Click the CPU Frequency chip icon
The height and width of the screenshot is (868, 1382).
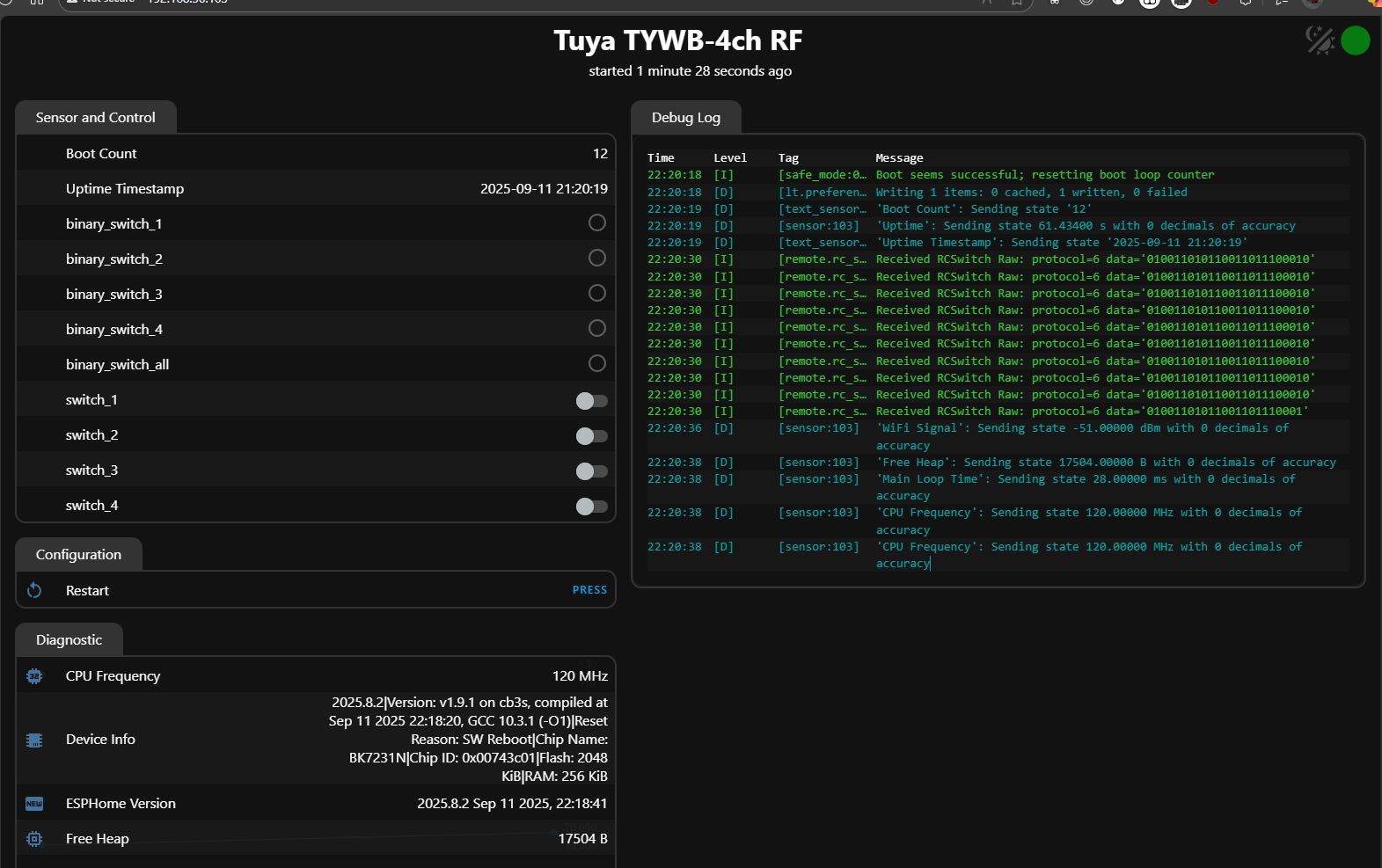(34, 676)
